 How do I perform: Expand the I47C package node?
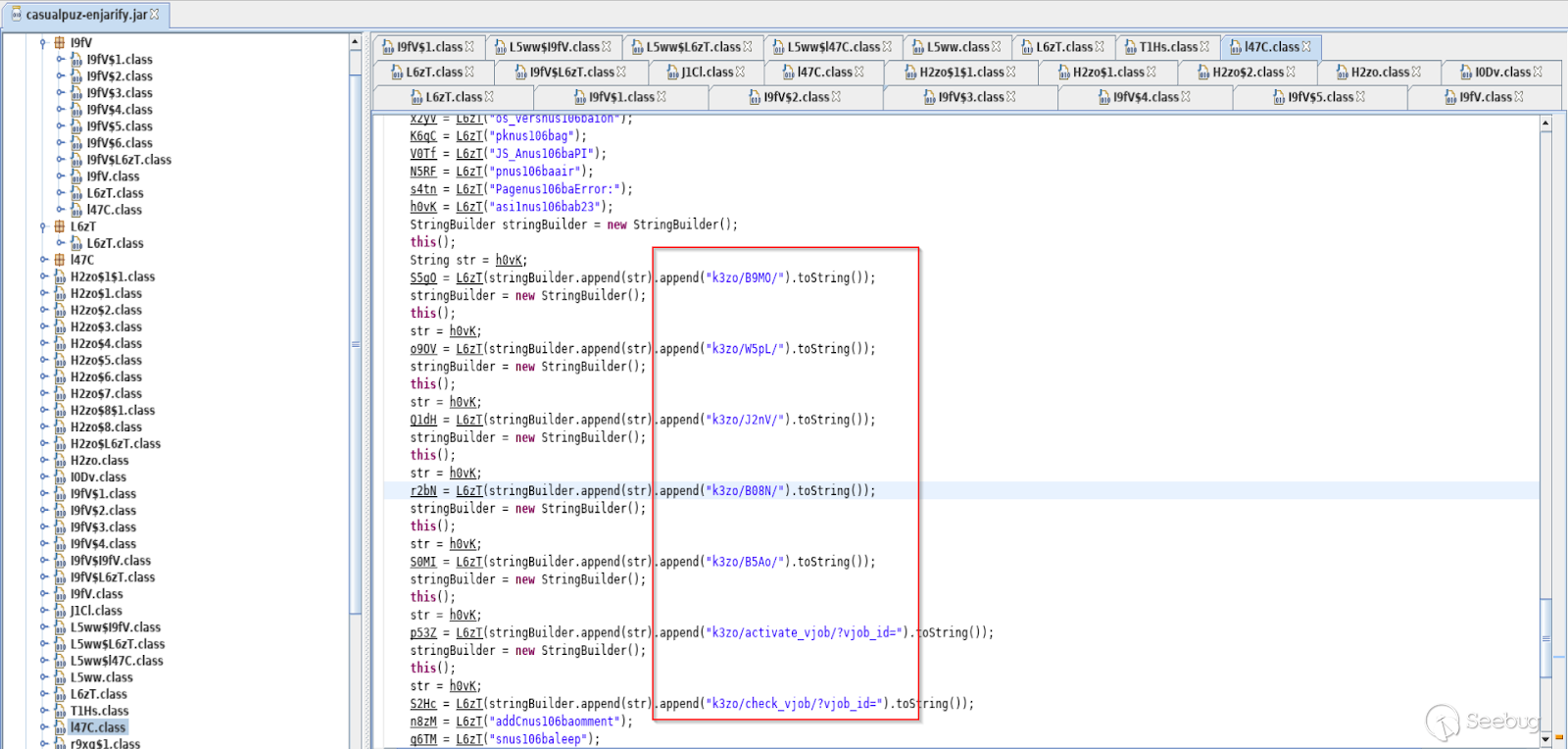pos(43,260)
